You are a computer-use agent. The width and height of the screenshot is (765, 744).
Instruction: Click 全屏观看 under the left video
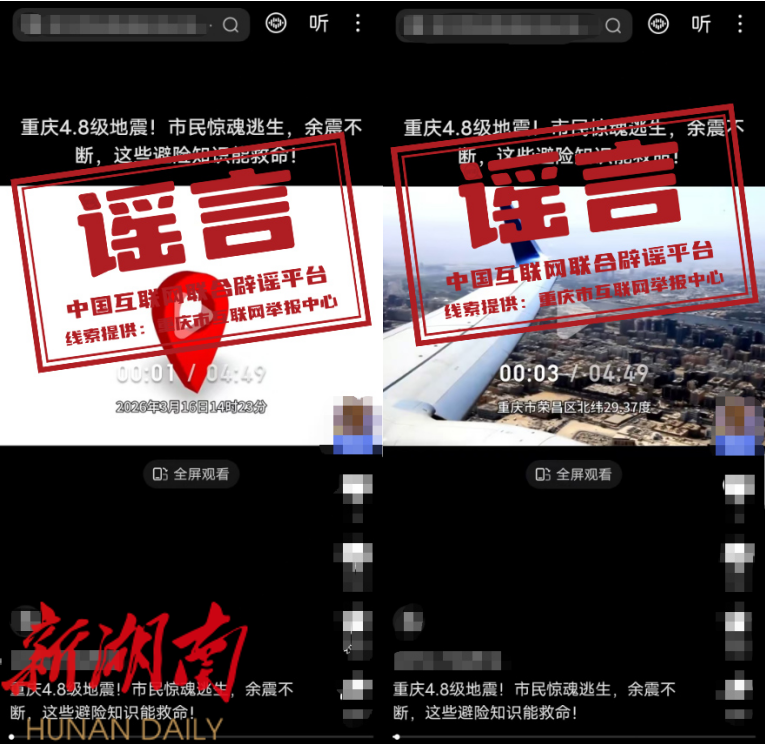[x=191, y=474]
